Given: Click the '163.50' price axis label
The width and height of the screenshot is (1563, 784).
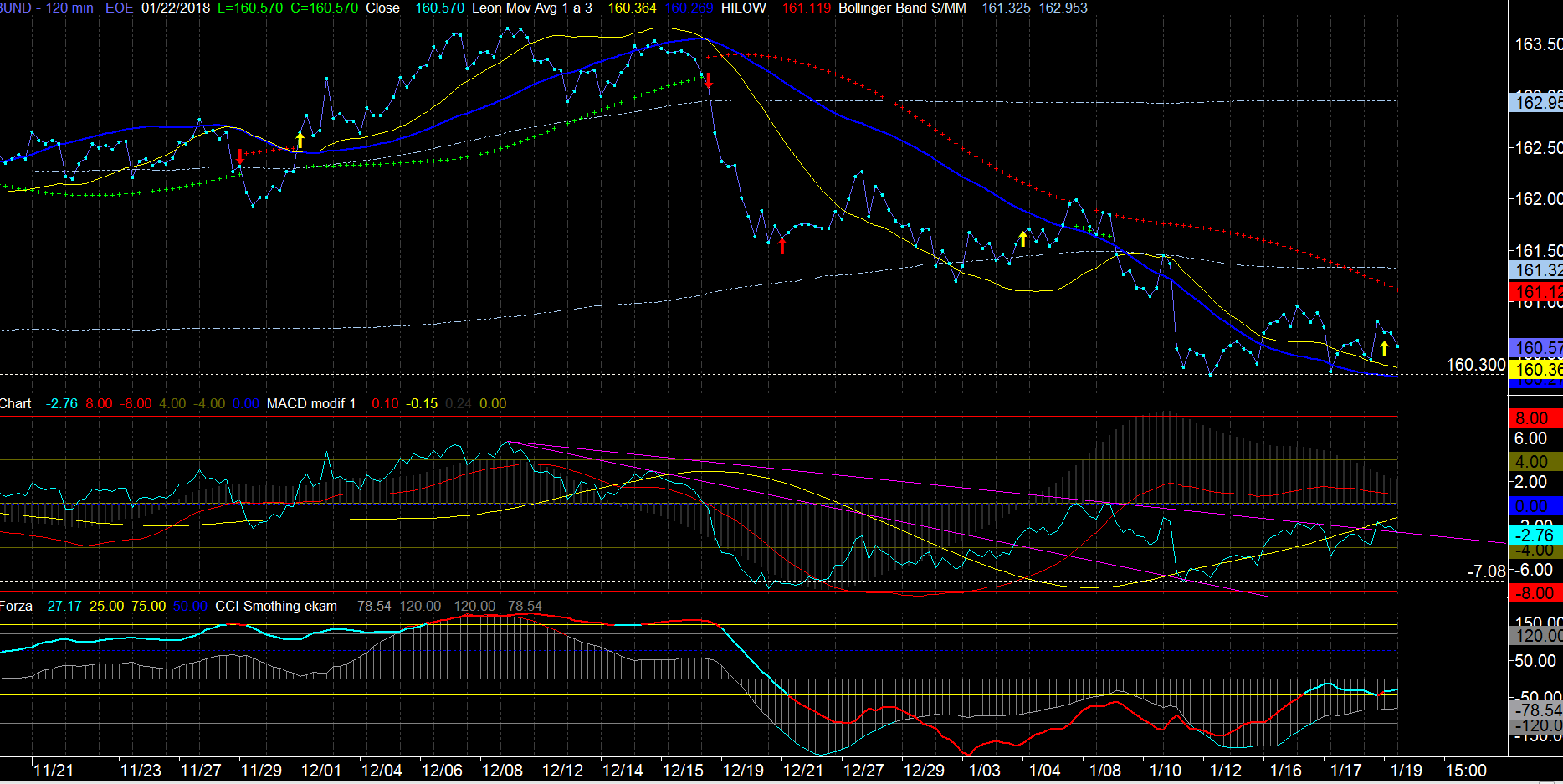Looking at the screenshot, I should click(x=1539, y=44).
